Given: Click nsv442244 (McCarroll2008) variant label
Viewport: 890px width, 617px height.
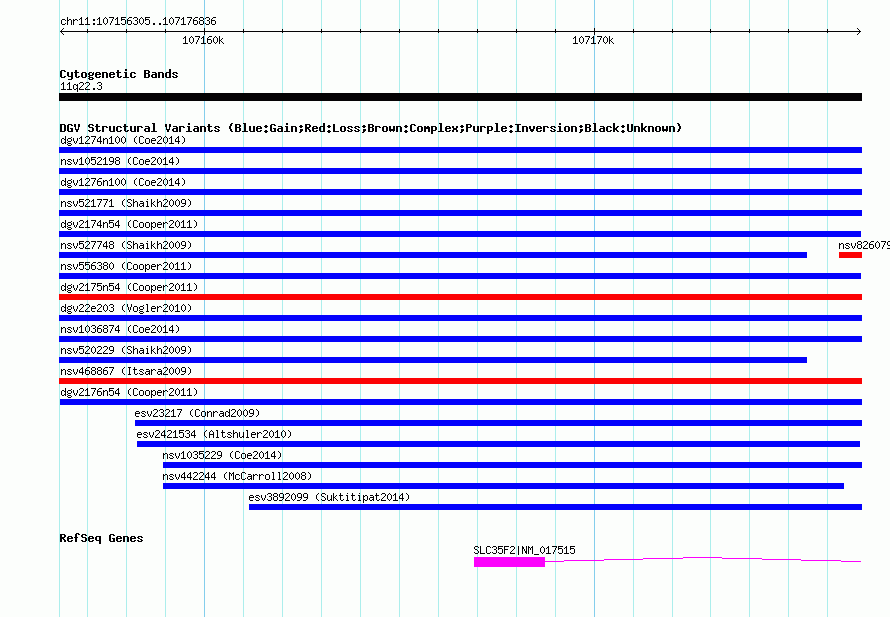Looking at the screenshot, I should pos(237,476).
